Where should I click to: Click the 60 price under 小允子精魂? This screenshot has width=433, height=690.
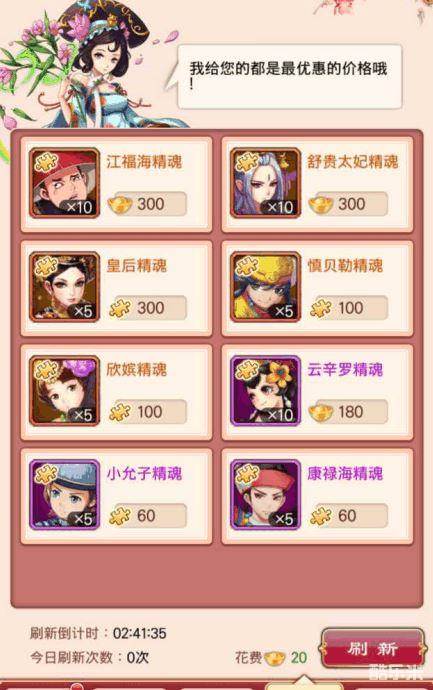pos(147,516)
